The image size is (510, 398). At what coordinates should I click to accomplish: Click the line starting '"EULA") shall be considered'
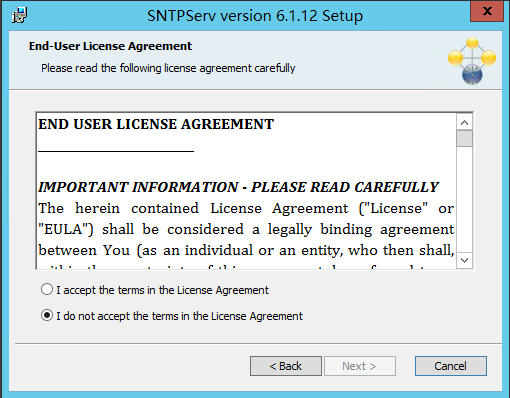(x=246, y=230)
